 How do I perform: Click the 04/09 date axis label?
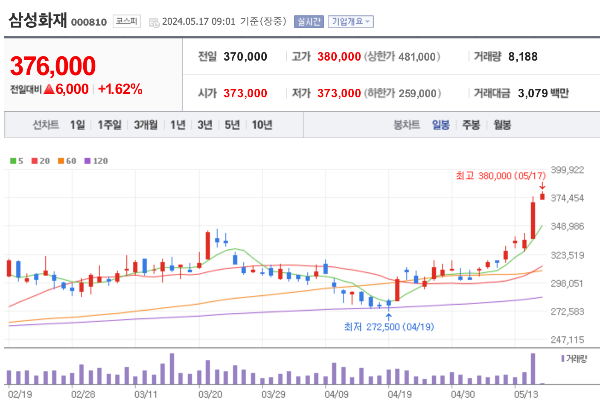(336, 394)
